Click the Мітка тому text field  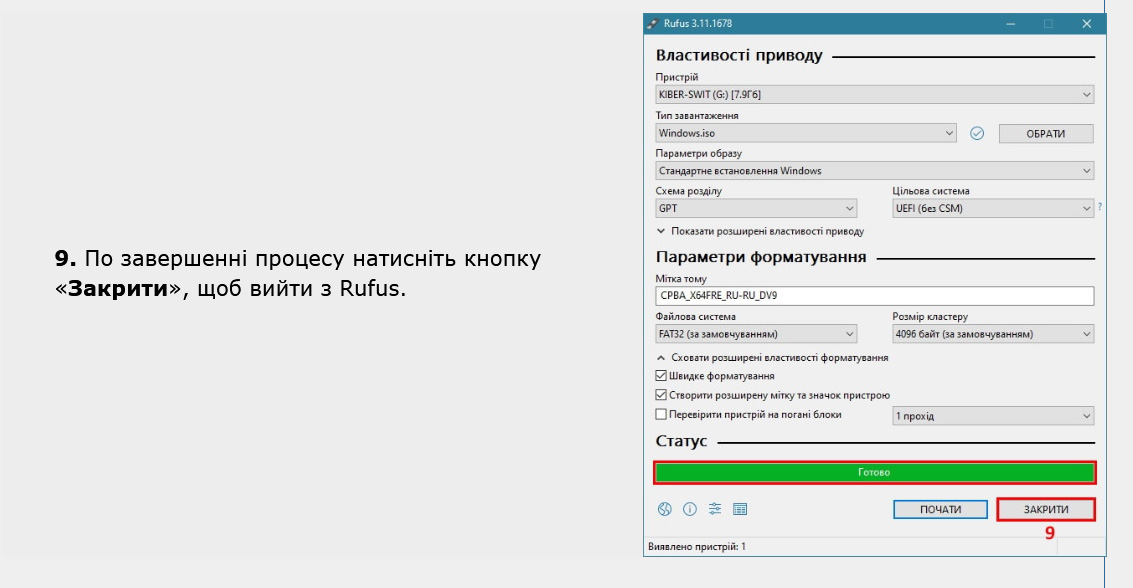(x=874, y=296)
